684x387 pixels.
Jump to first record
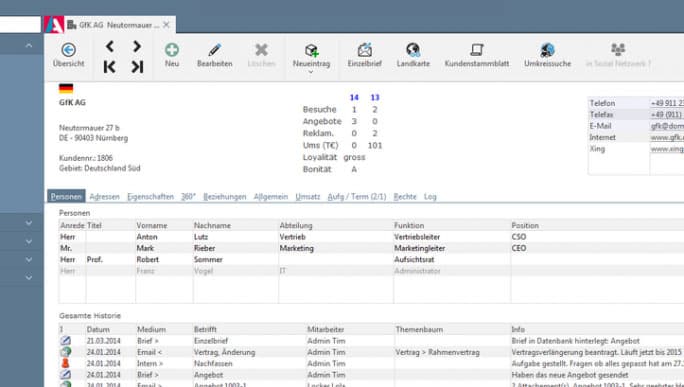coord(109,67)
